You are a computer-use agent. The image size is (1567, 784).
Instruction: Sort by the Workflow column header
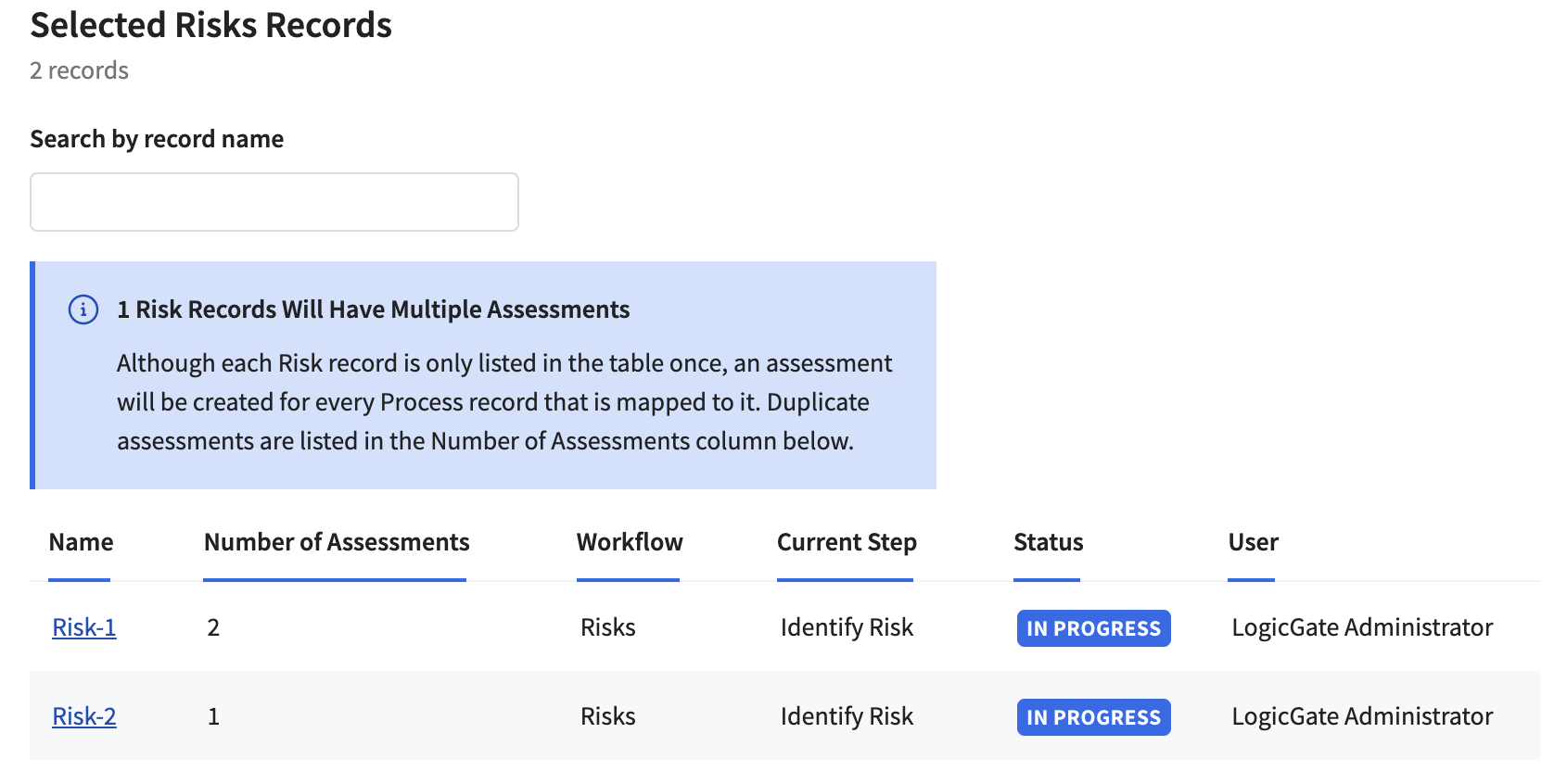click(629, 542)
